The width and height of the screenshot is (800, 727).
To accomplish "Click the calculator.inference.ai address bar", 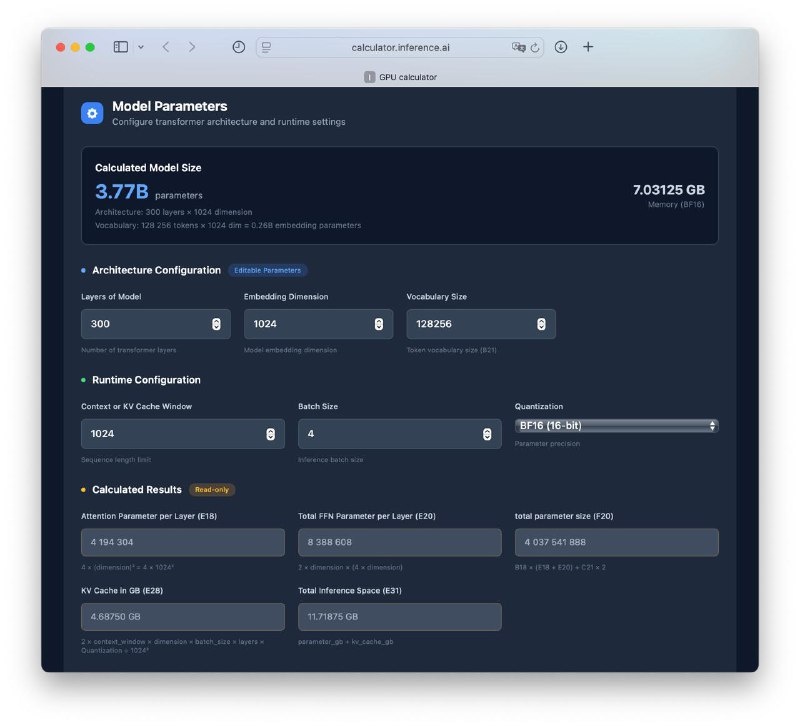I will 400,47.
